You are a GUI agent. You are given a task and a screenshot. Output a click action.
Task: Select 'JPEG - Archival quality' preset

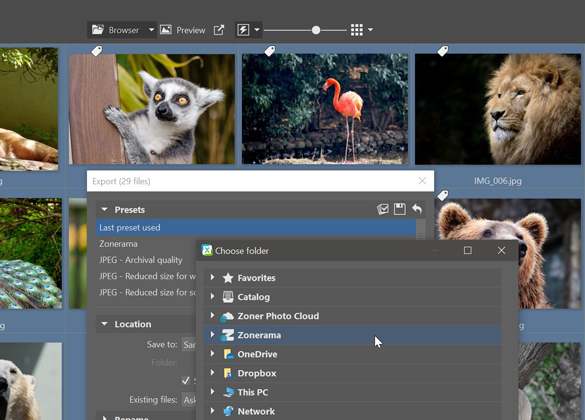pos(141,260)
